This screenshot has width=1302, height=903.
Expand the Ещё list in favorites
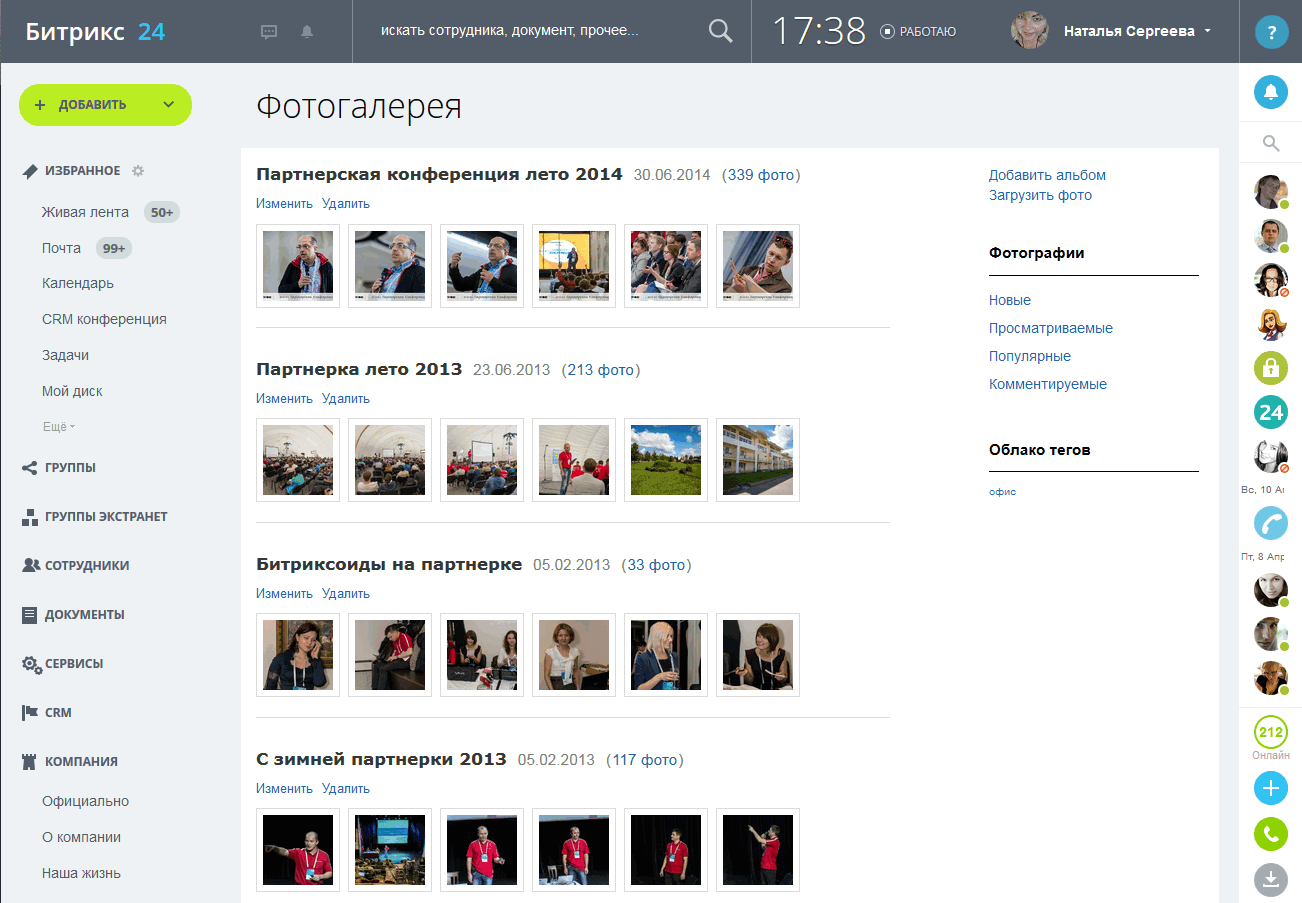[58, 427]
